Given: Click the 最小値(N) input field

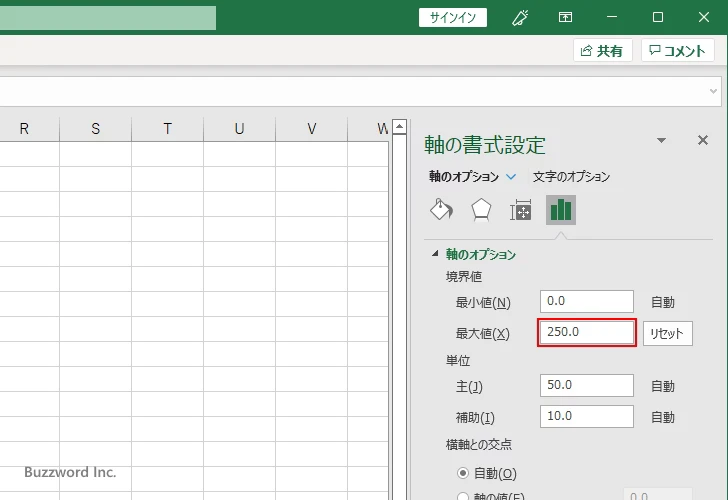Looking at the screenshot, I should coord(586,302).
